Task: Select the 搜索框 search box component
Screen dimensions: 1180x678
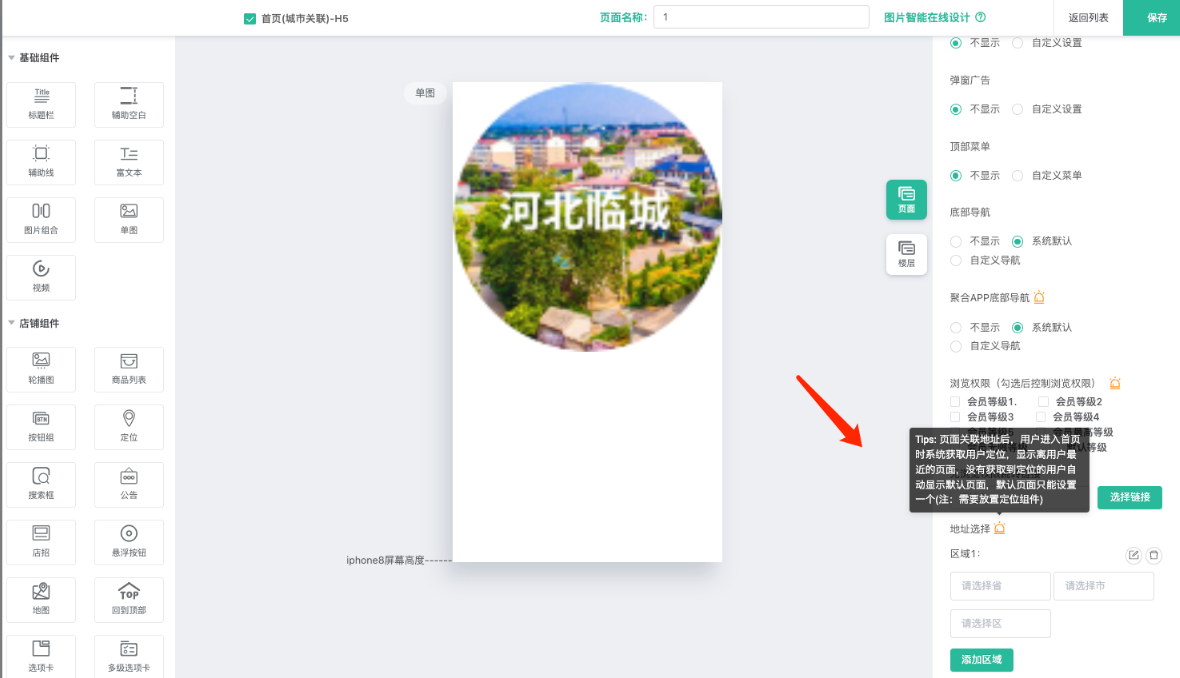Action: (41, 484)
